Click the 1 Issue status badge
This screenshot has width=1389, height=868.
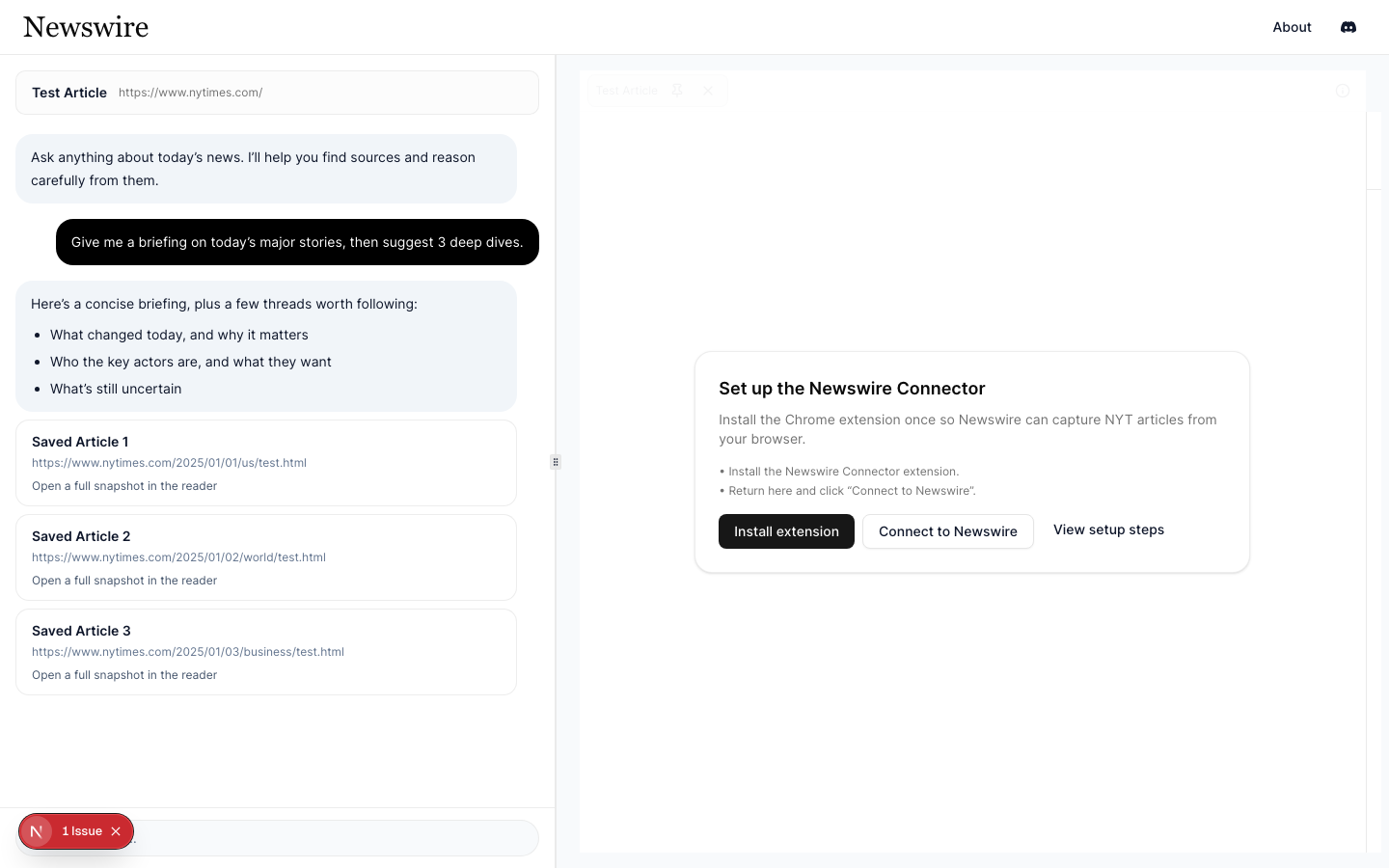pyautogui.click(x=82, y=830)
